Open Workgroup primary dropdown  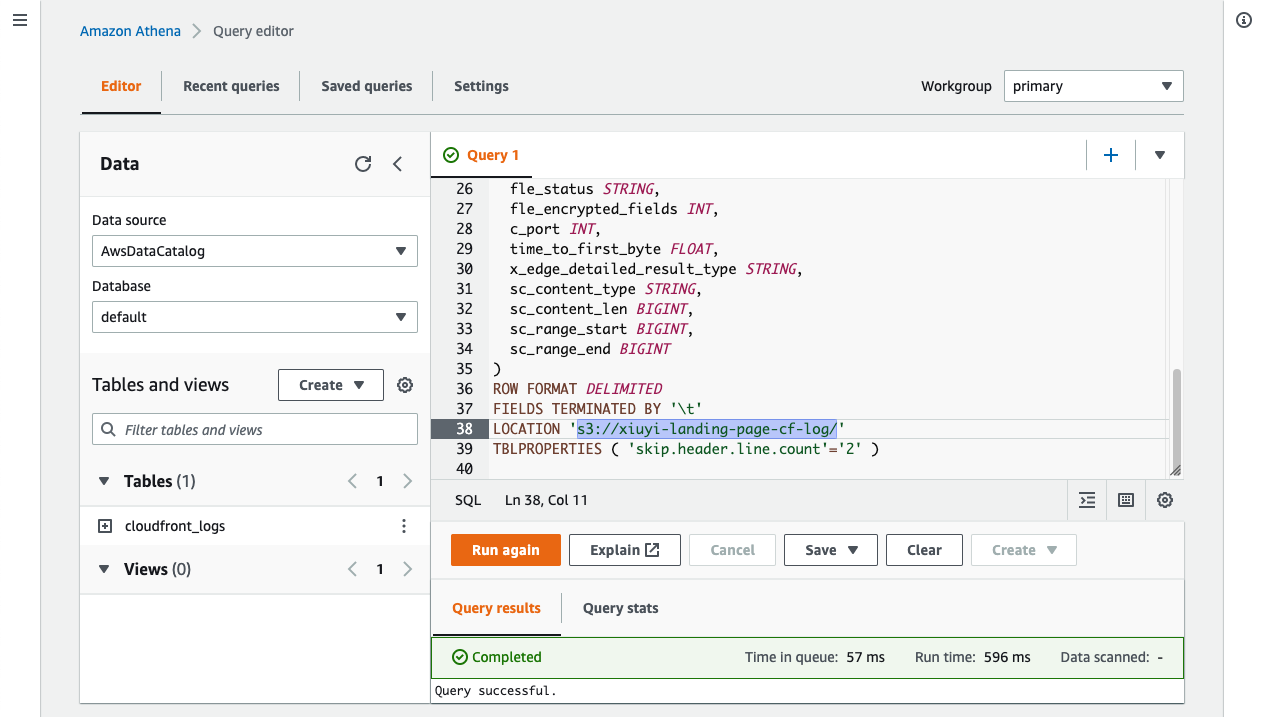click(x=1093, y=86)
